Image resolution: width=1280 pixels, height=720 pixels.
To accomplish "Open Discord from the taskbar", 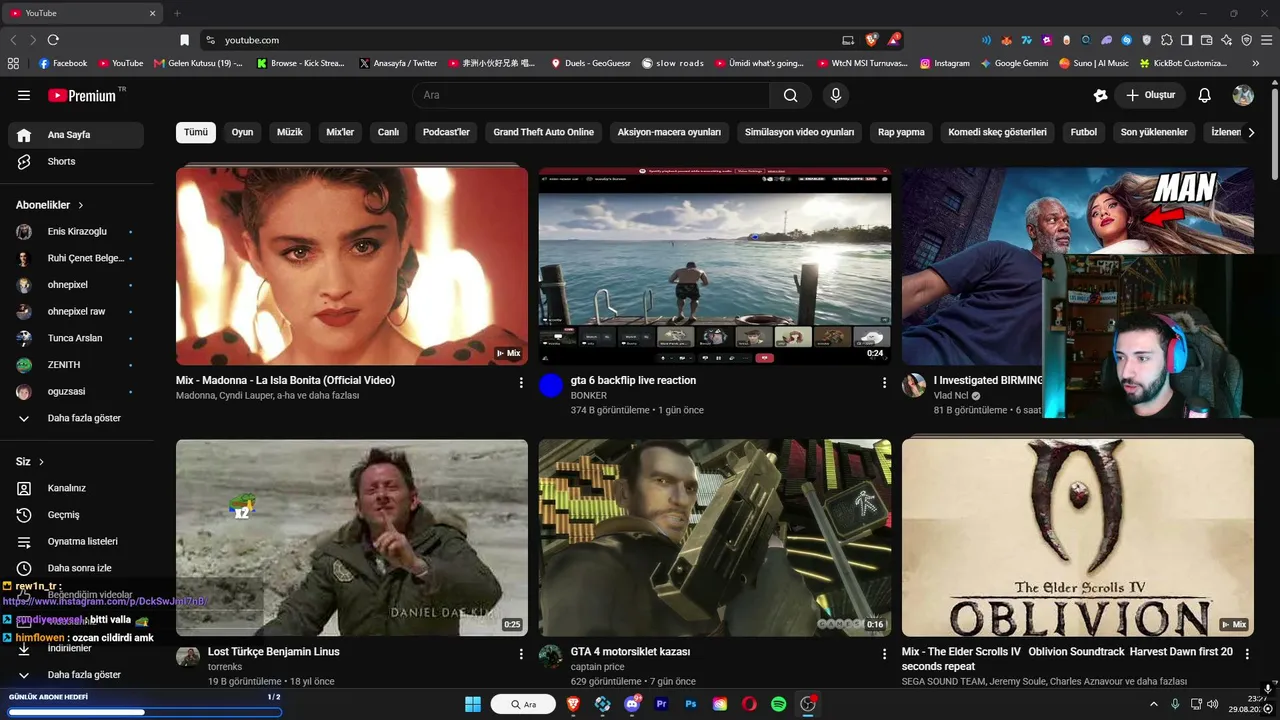I will click(632, 704).
